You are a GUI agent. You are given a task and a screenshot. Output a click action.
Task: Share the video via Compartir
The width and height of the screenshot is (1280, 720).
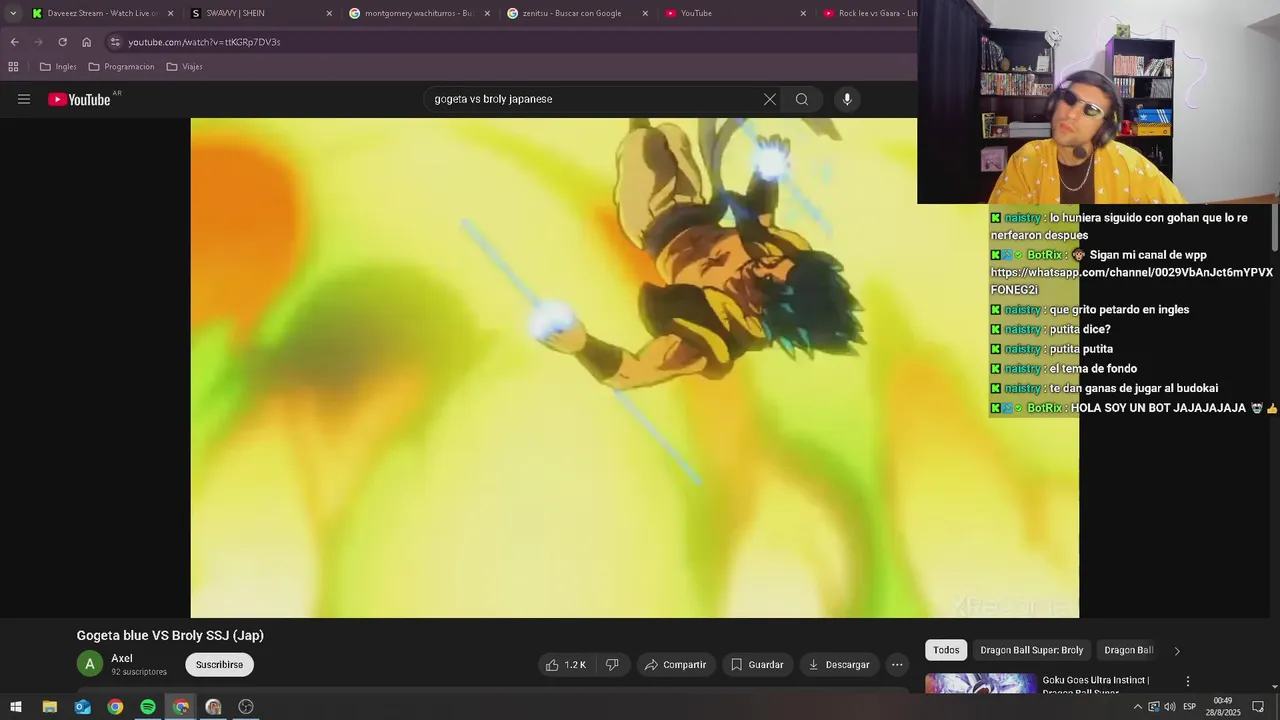point(675,665)
